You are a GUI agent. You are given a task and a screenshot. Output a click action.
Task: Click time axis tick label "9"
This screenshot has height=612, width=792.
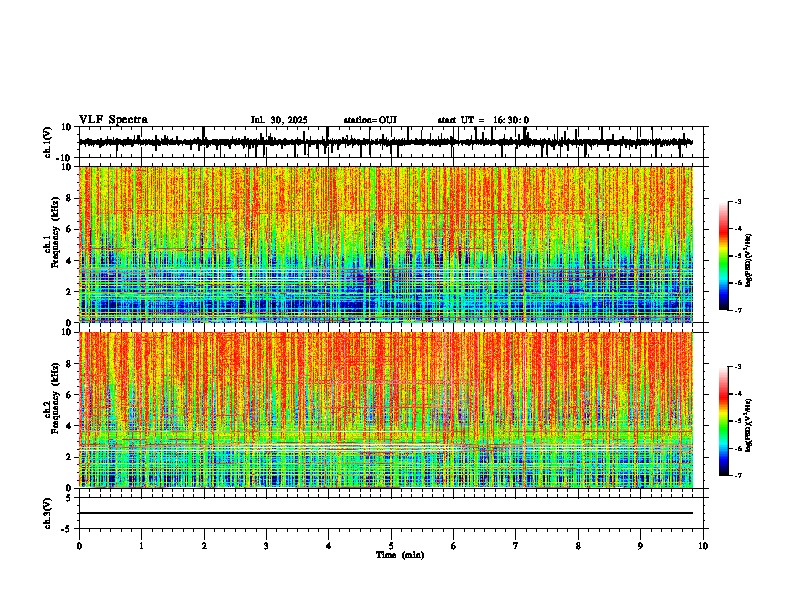[x=640, y=546]
